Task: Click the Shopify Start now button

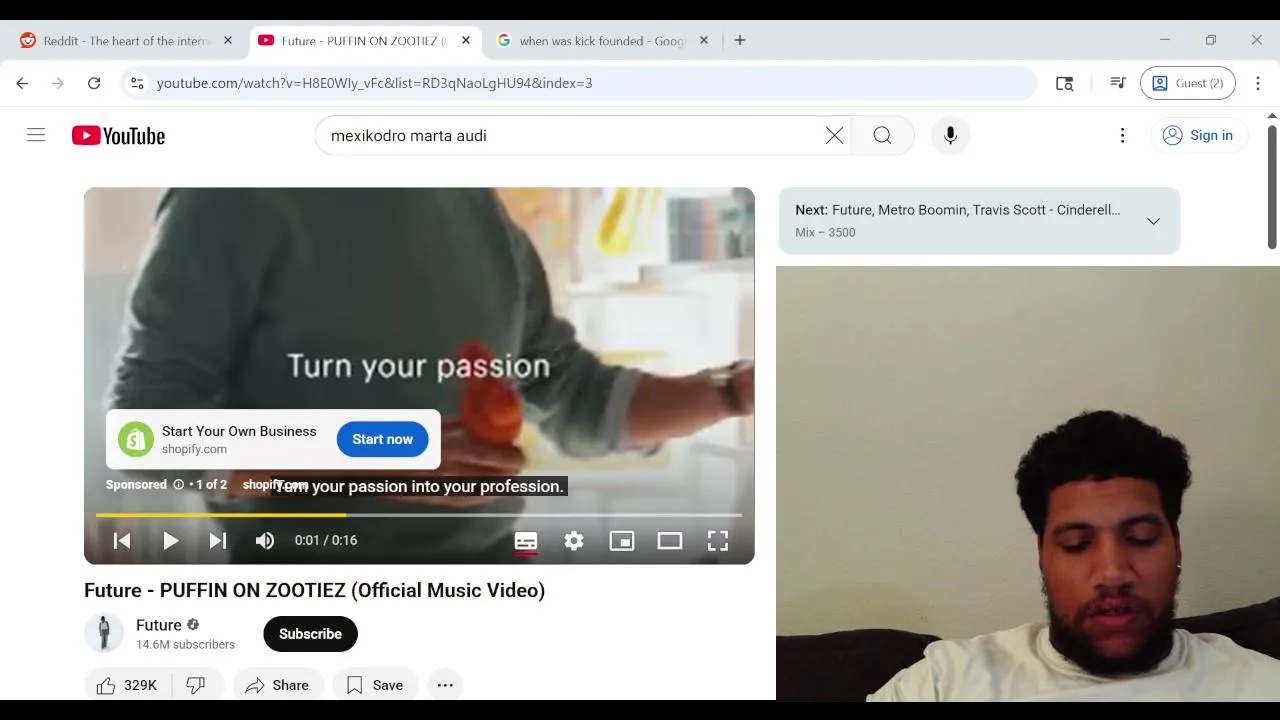Action: click(382, 439)
